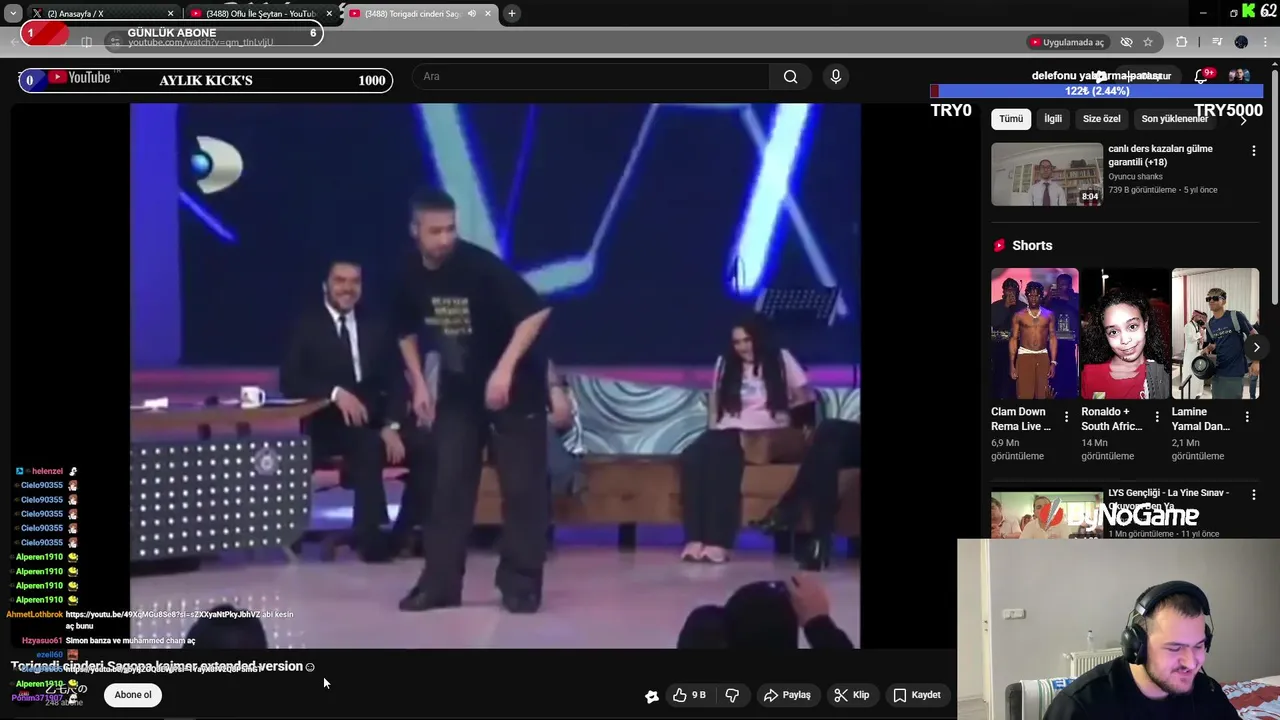Mute tab via speaker icon on active tab
Screen dimensions: 1280x720
471,14
